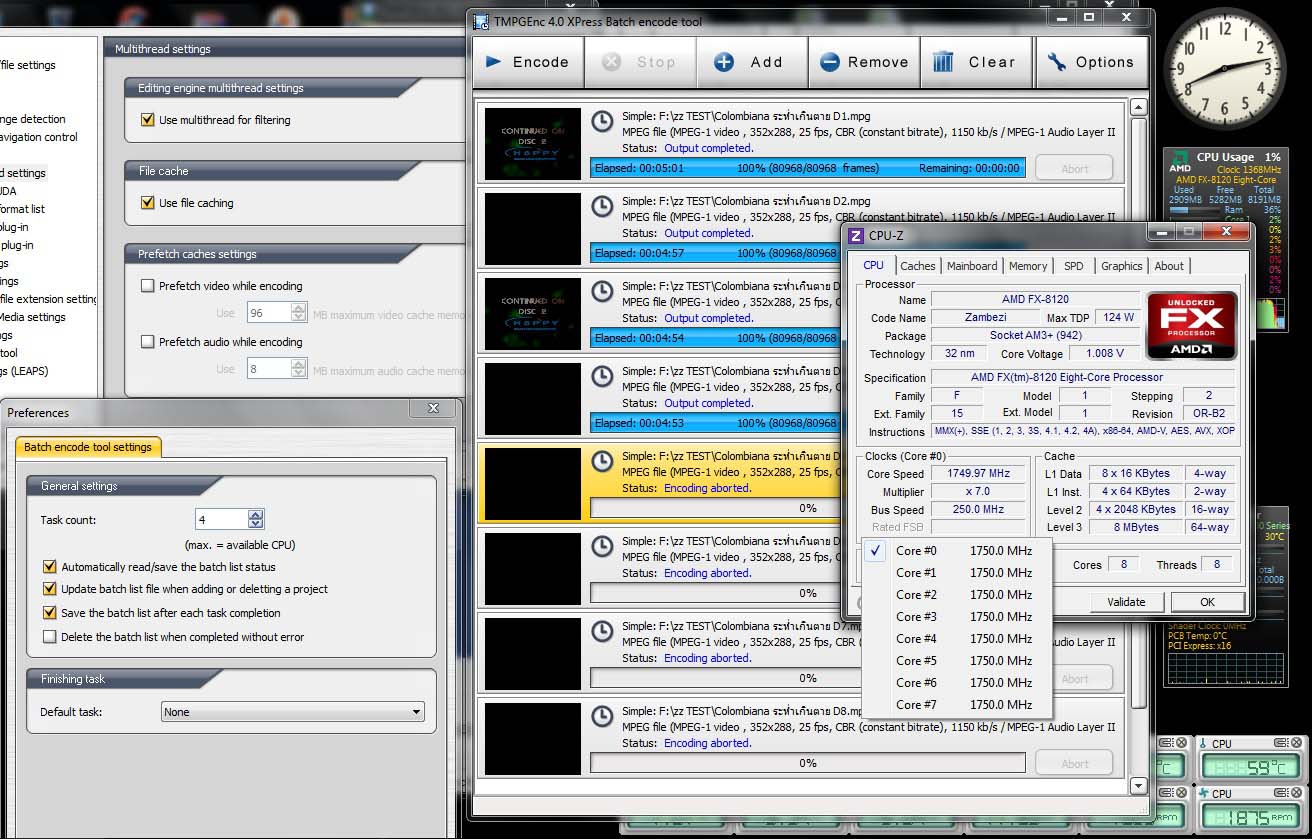Click the 'AMD FX-8120' Name value
The height and width of the screenshot is (839, 1312).
click(x=1035, y=299)
